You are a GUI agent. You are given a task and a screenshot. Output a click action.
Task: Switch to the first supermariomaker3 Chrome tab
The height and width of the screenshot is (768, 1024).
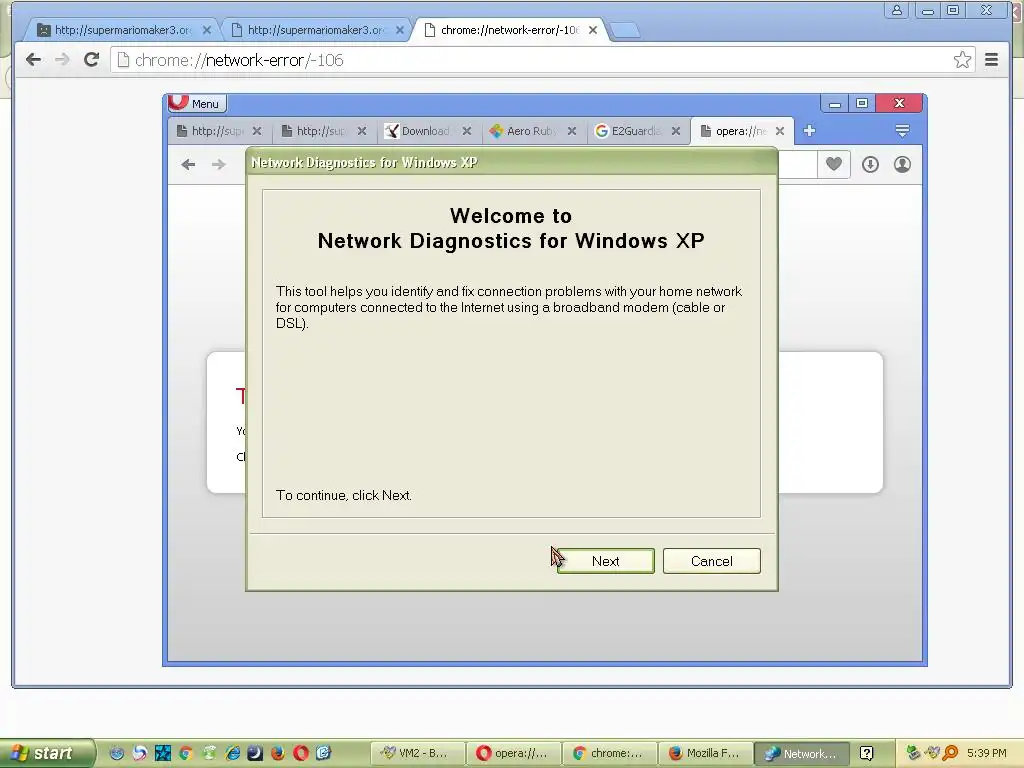123,30
